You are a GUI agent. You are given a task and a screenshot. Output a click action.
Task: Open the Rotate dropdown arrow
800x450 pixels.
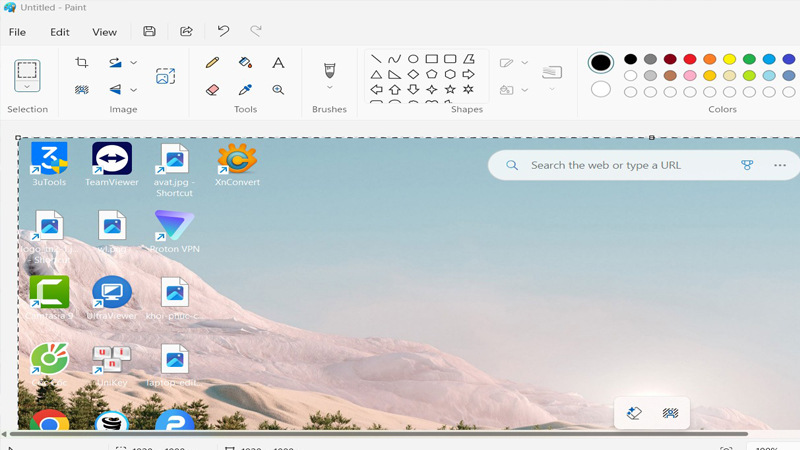pos(134,62)
